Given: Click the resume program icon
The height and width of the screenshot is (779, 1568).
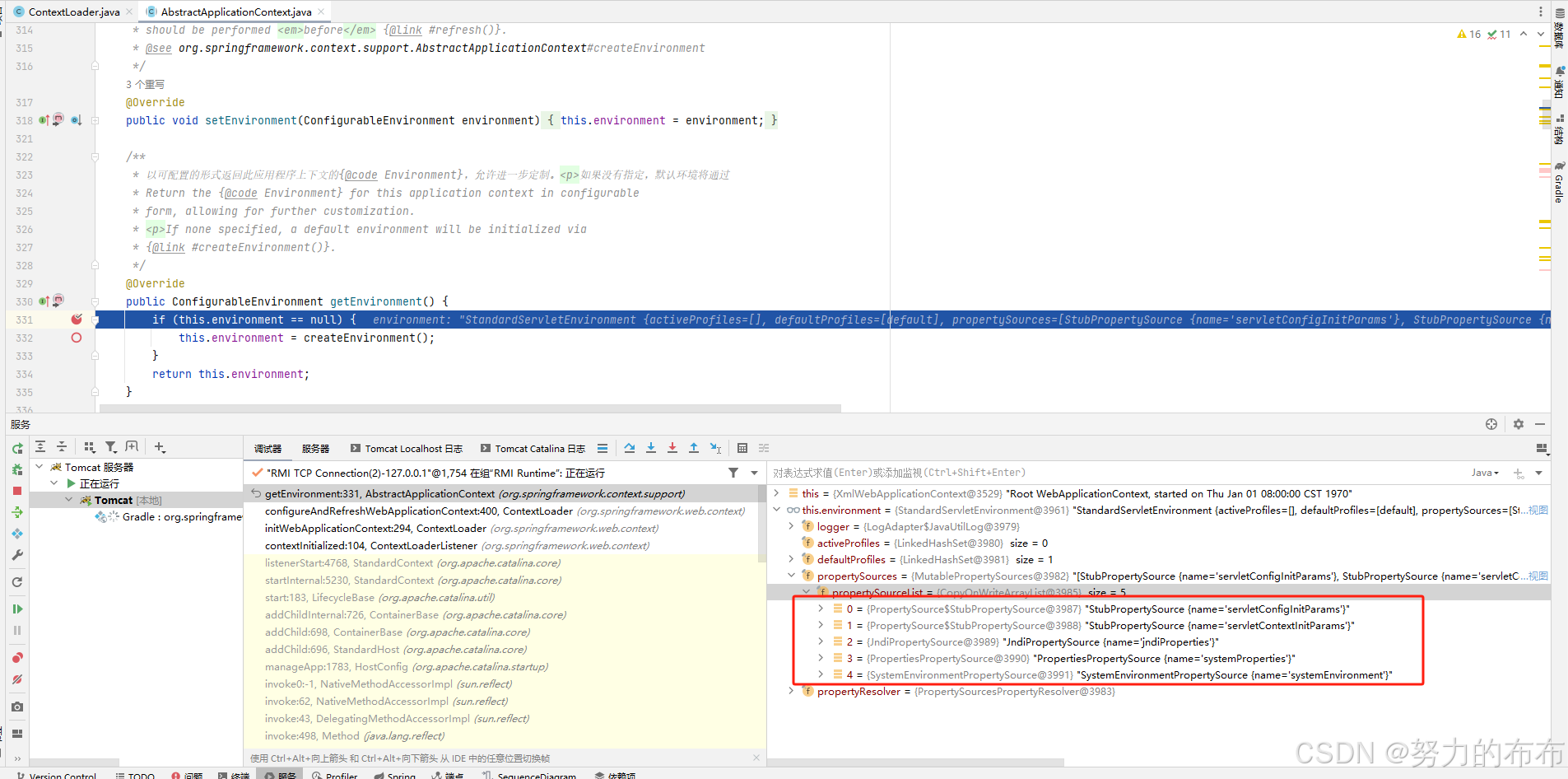Looking at the screenshot, I should pyautogui.click(x=17, y=609).
